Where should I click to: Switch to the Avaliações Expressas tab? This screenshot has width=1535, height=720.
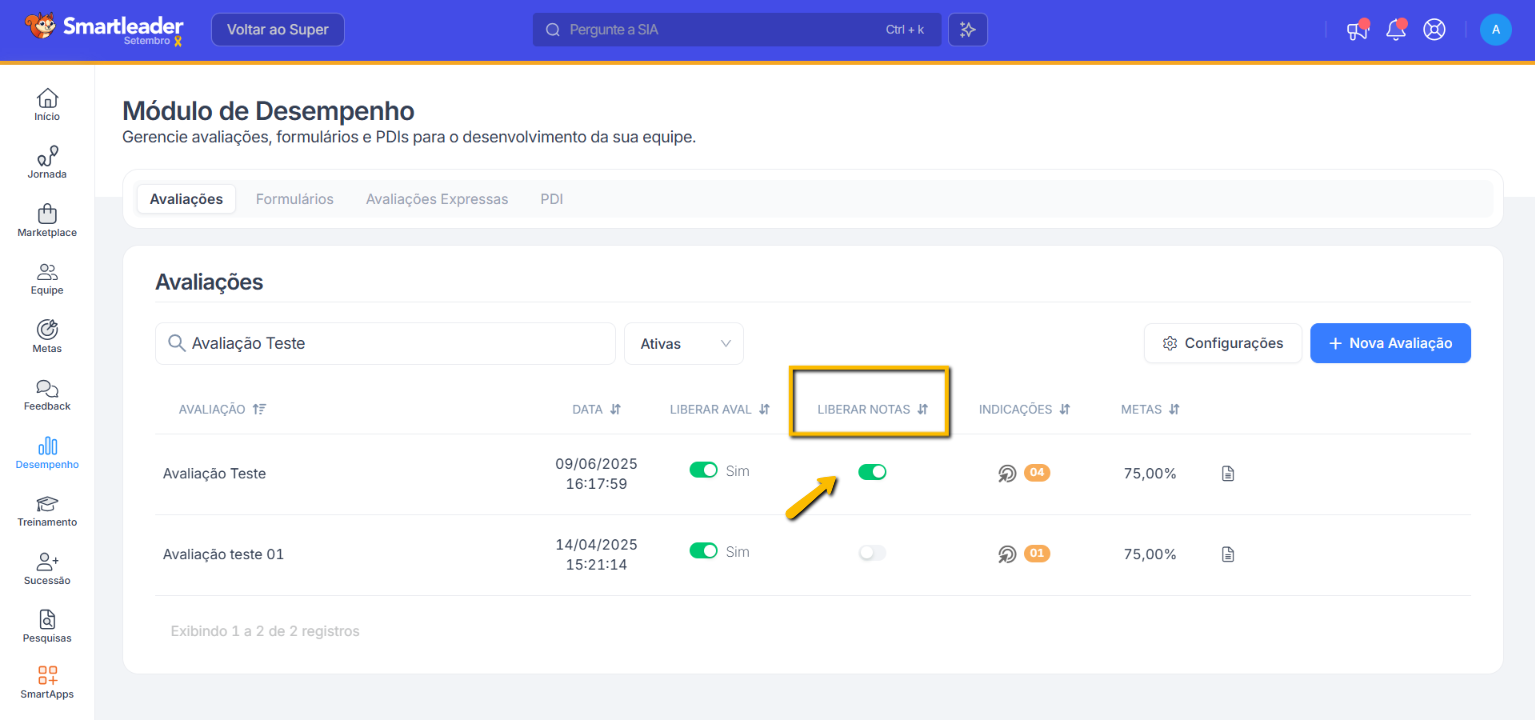[x=437, y=199]
